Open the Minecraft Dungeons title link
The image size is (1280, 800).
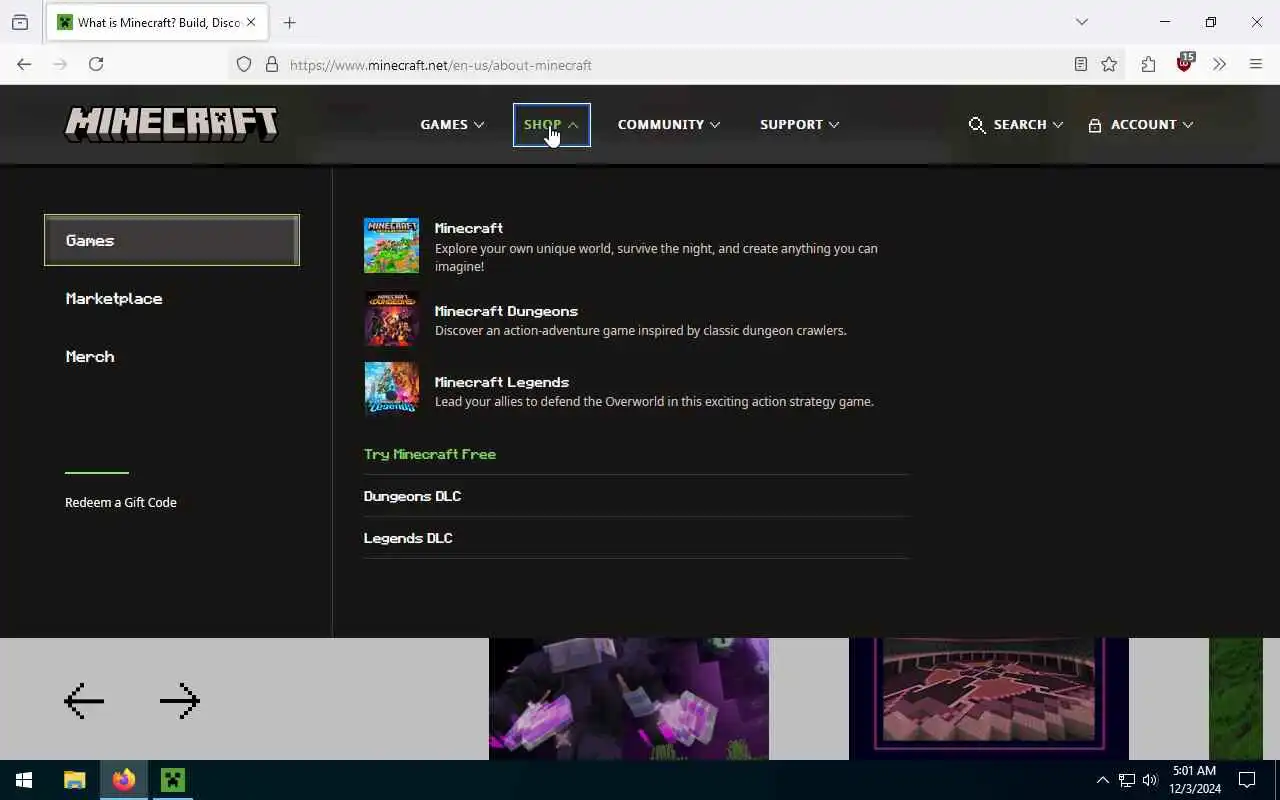coord(506,311)
